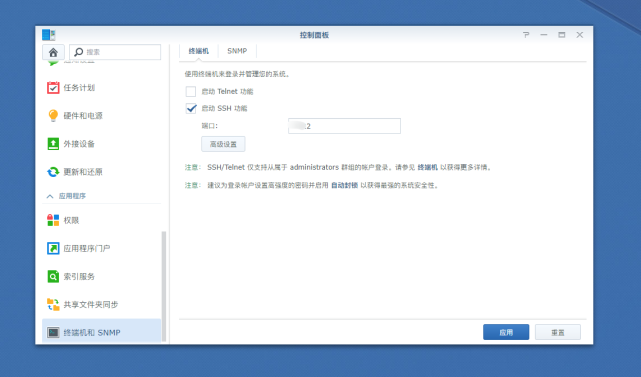The image size is (641, 377).
Task: Open the help question mark icon
Action: click(x=526, y=35)
